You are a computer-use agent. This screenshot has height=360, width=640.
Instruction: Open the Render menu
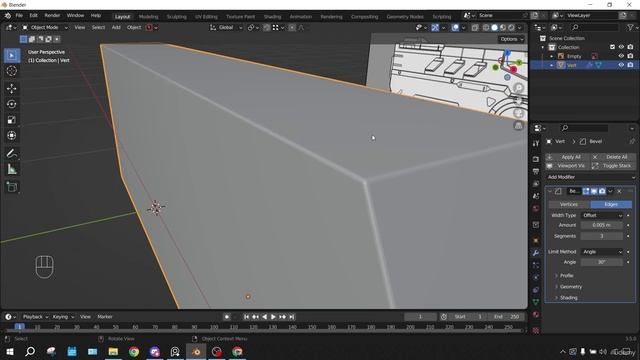pyautogui.click(x=52, y=16)
